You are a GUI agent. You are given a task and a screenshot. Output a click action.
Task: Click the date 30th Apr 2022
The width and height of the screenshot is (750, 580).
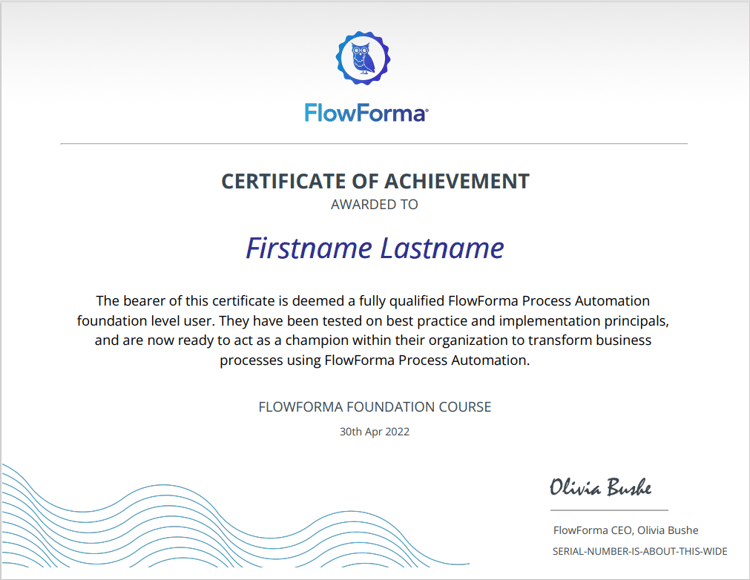point(375,432)
